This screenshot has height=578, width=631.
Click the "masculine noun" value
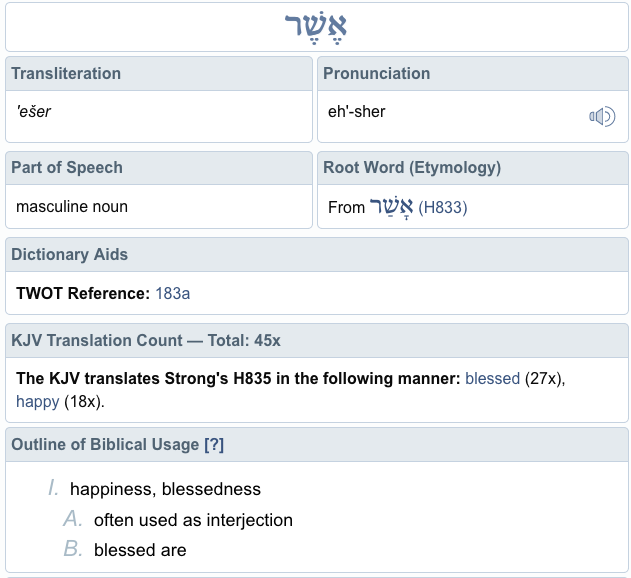[72, 207]
